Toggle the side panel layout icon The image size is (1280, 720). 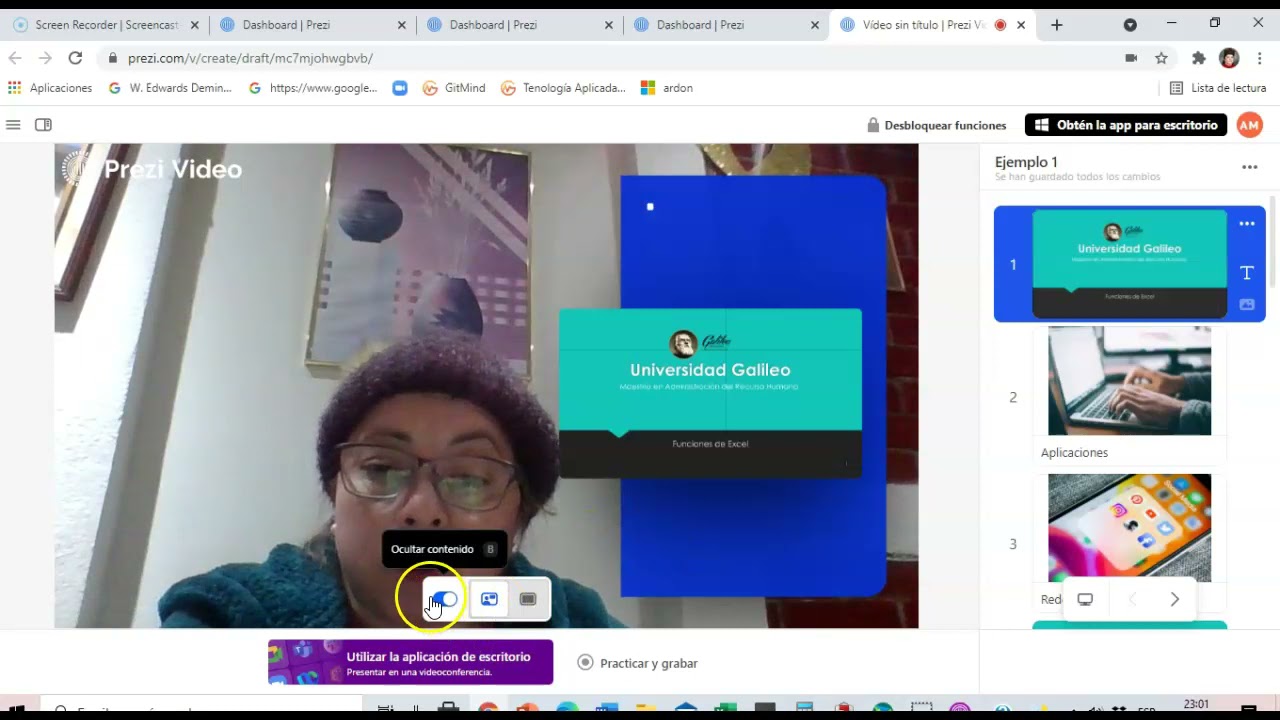coord(43,125)
